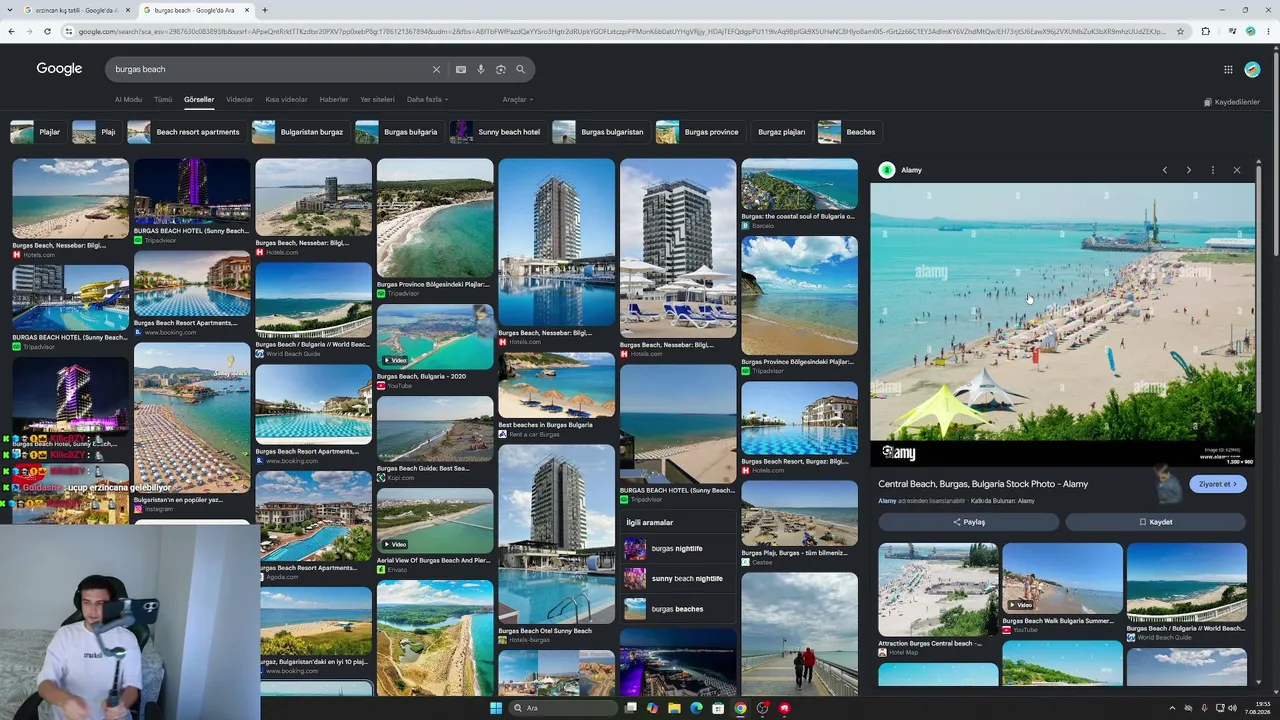Open 'Burgas Beach, Bulgaria - 2020' video thumbnail
The width and height of the screenshot is (1280, 720).
click(x=435, y=336)
